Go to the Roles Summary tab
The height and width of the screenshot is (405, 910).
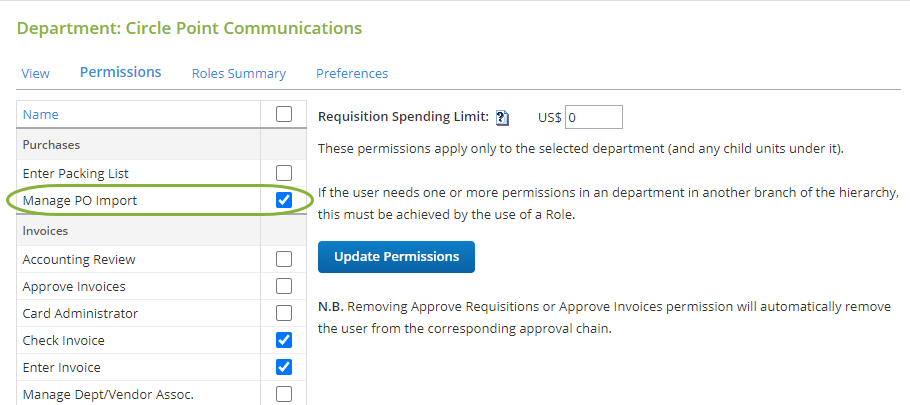coord(239,74)
